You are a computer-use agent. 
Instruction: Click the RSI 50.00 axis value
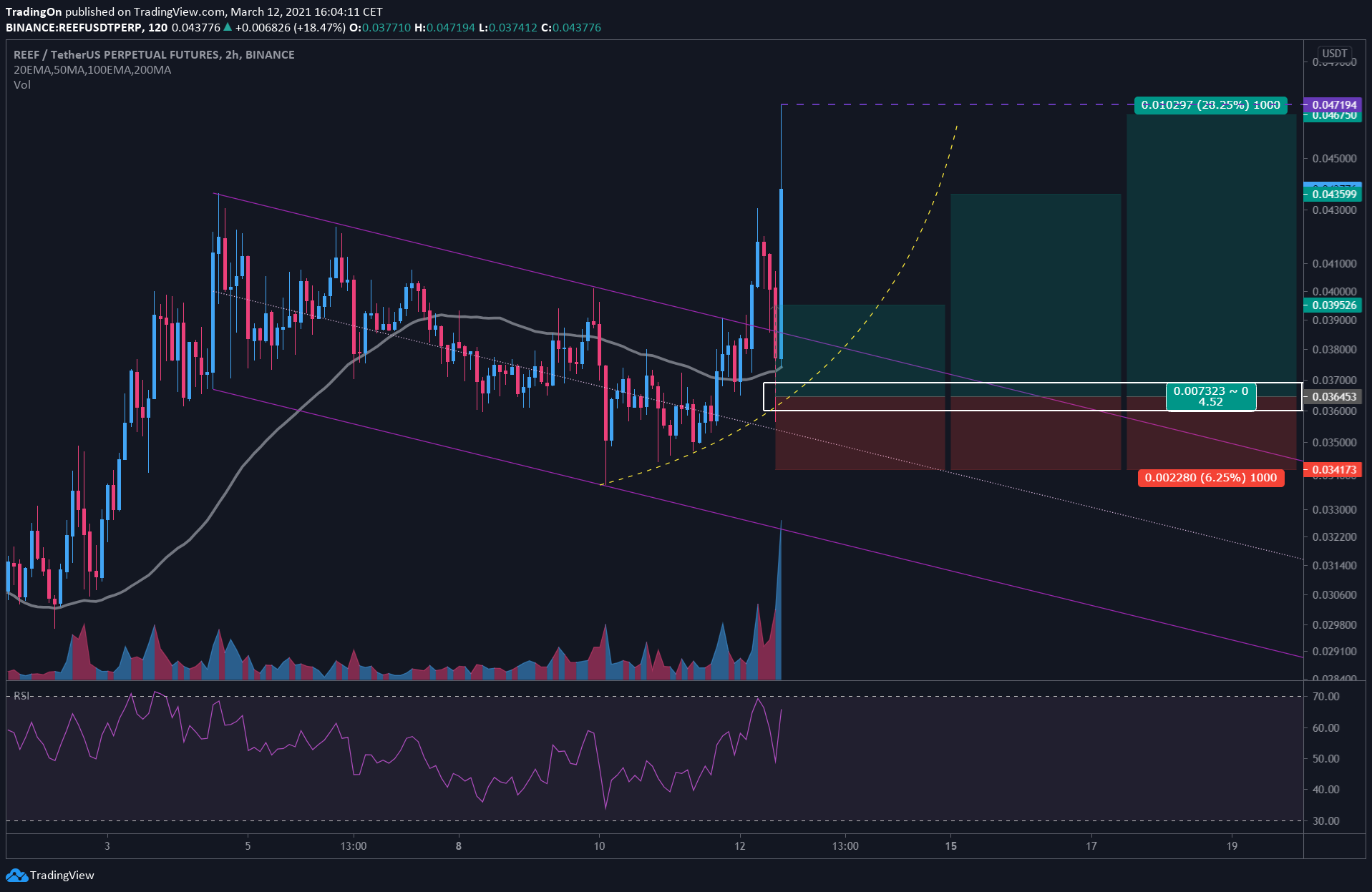[1325, 758]
